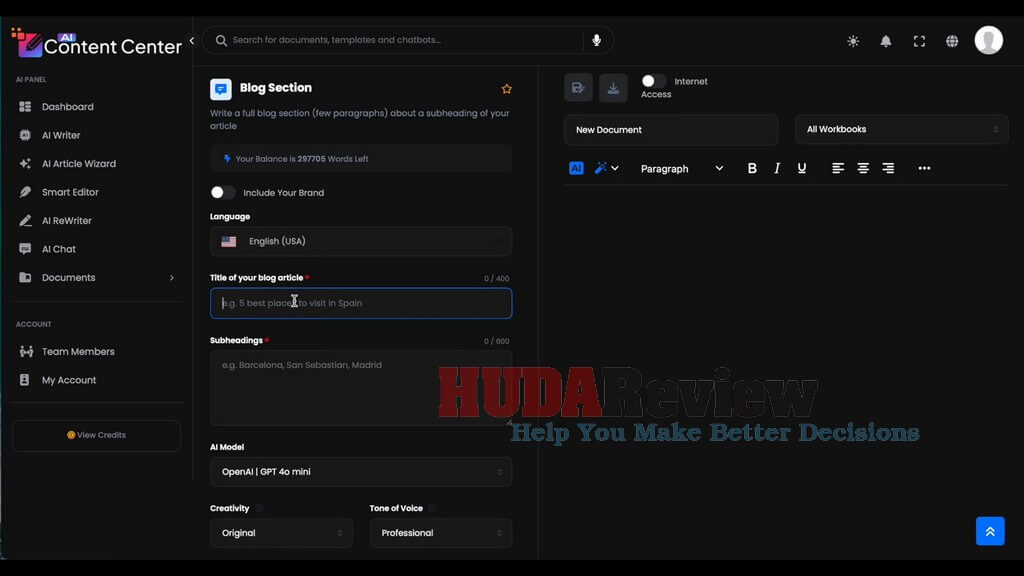This screenshot has width=1024, height=576.
Task: Open the All Workbooks dropdown
Action: click(901, 129)
